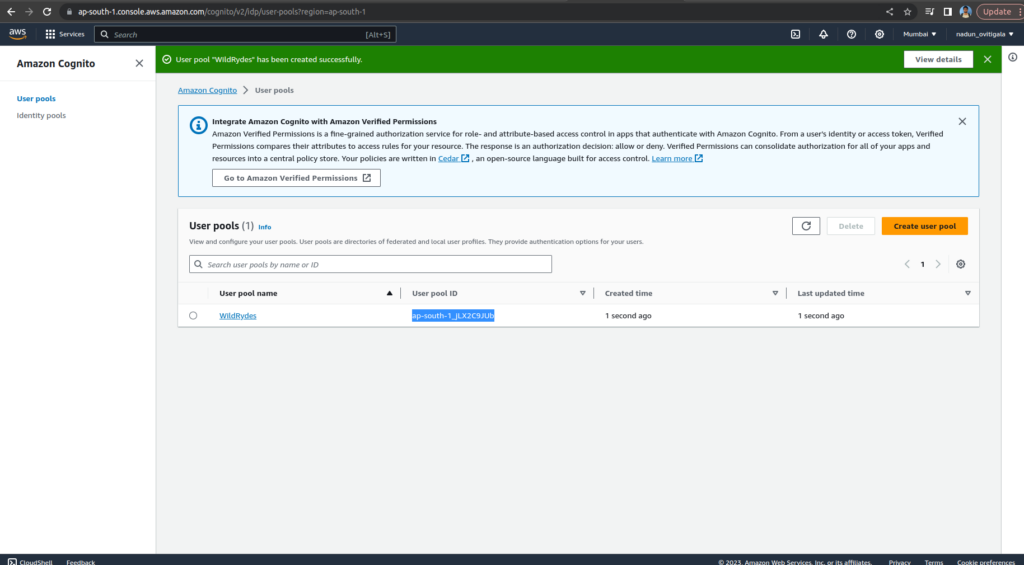Select Identity pools in the sidebar

pyautogui.click(x=41, y=116)
